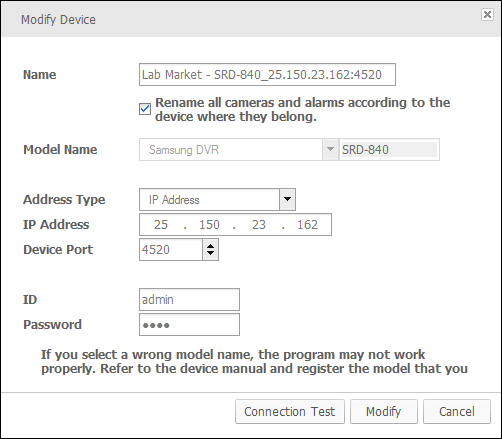502x439 pixels.
Task: Click the IP Address label
Action: pos(56,225)
